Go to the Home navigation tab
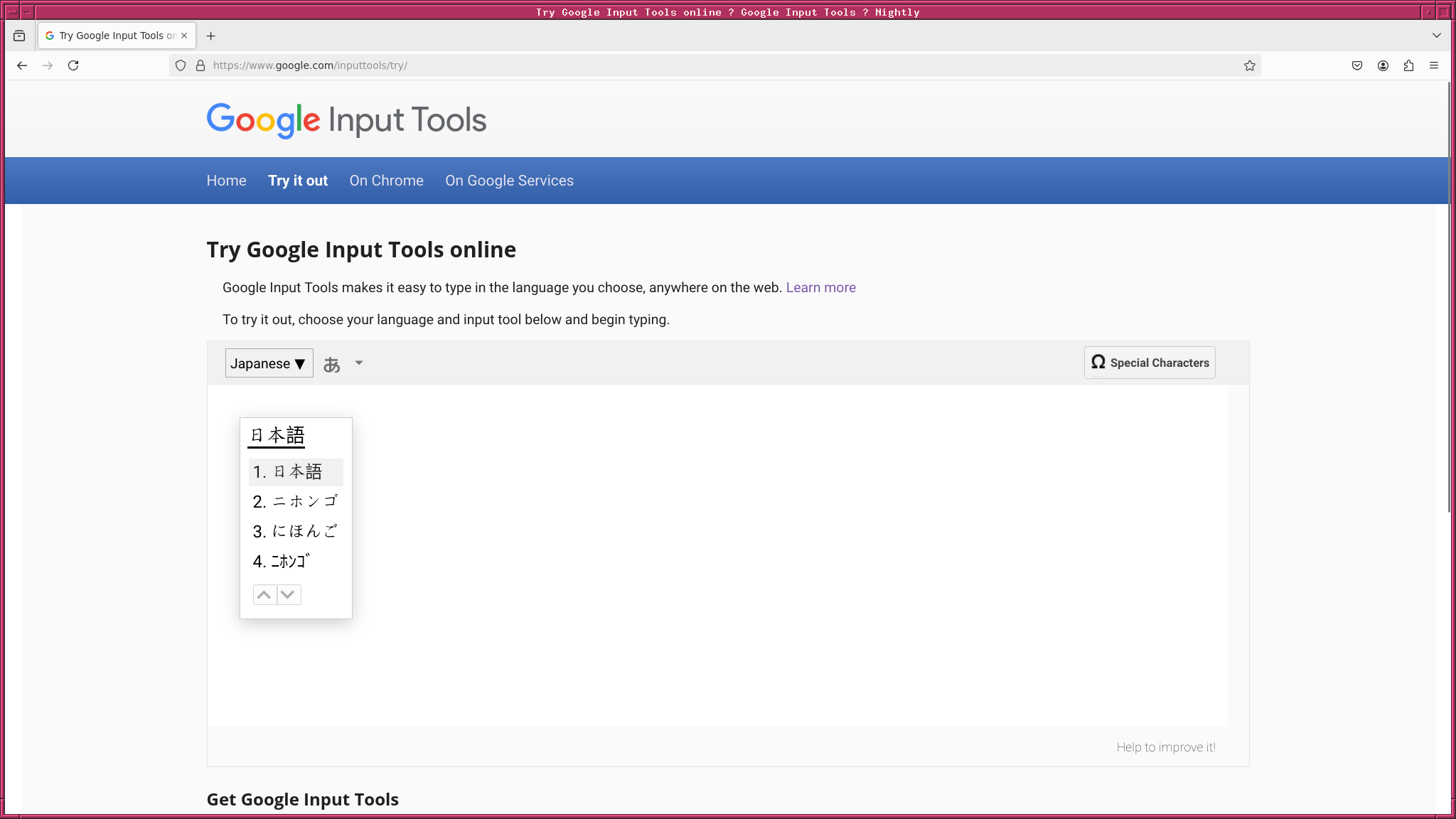Image resolution: width=1456 pixels, height=819 pixels. (x=226, y=181)
